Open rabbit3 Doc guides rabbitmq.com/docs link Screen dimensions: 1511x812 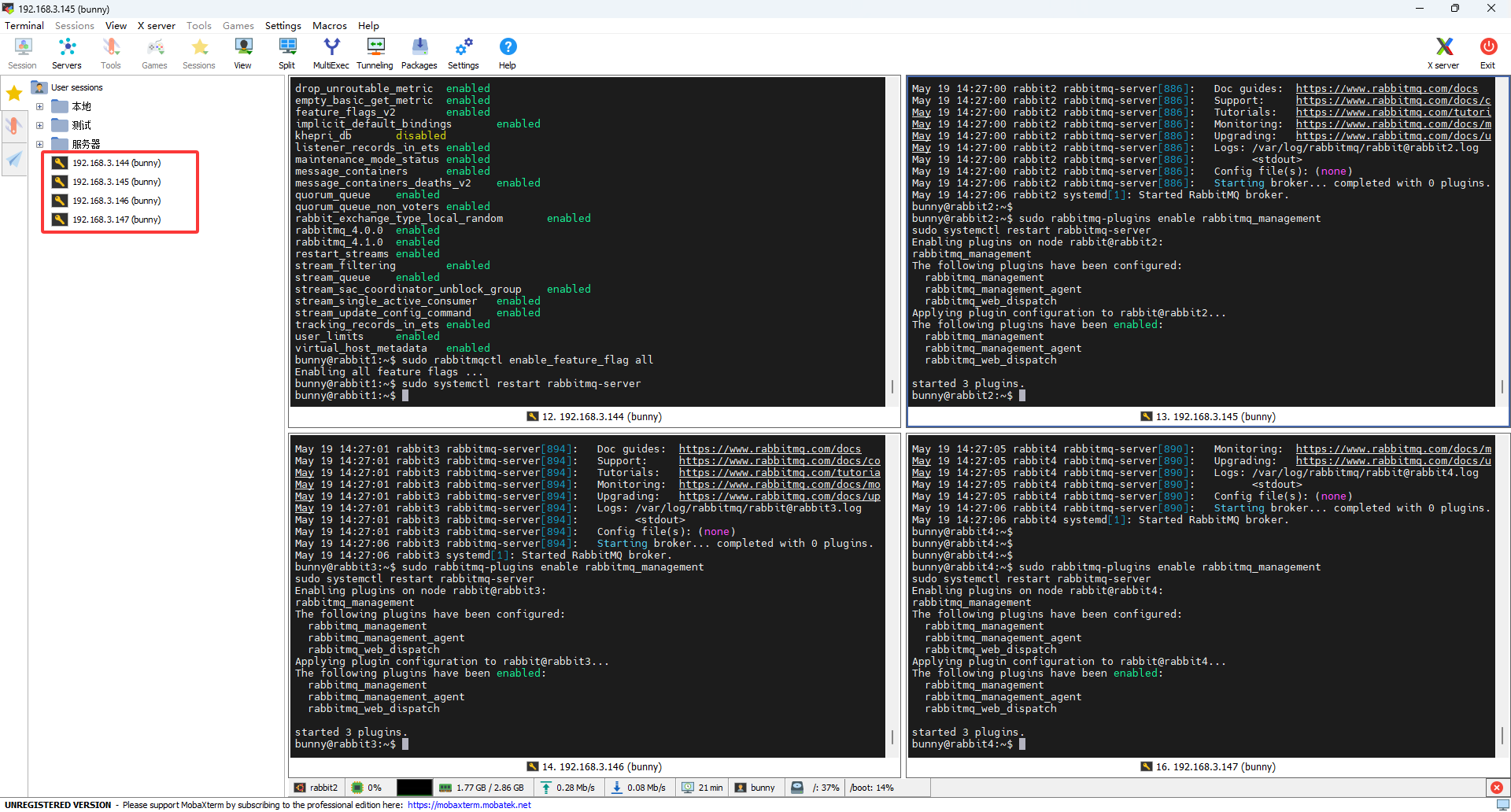[x=770, y=448]
